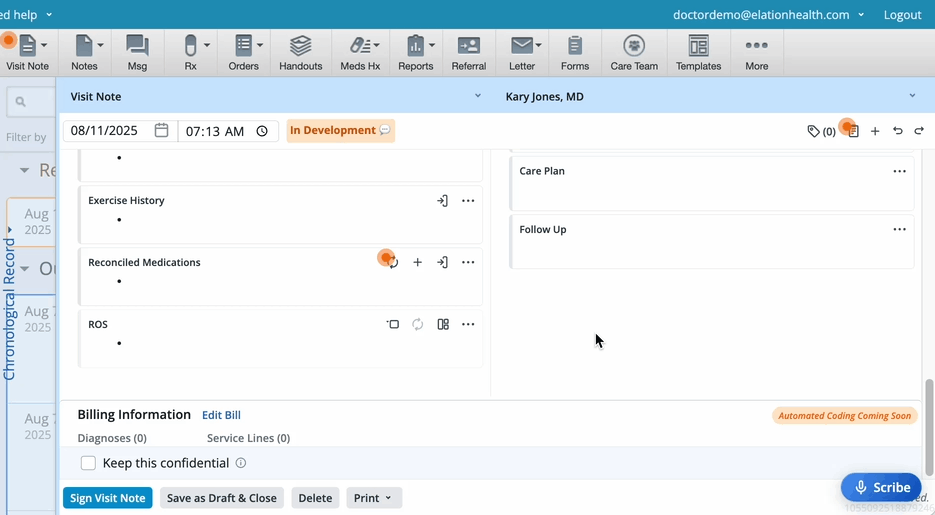Click the search magnifier icon

[x=20, y=102]
